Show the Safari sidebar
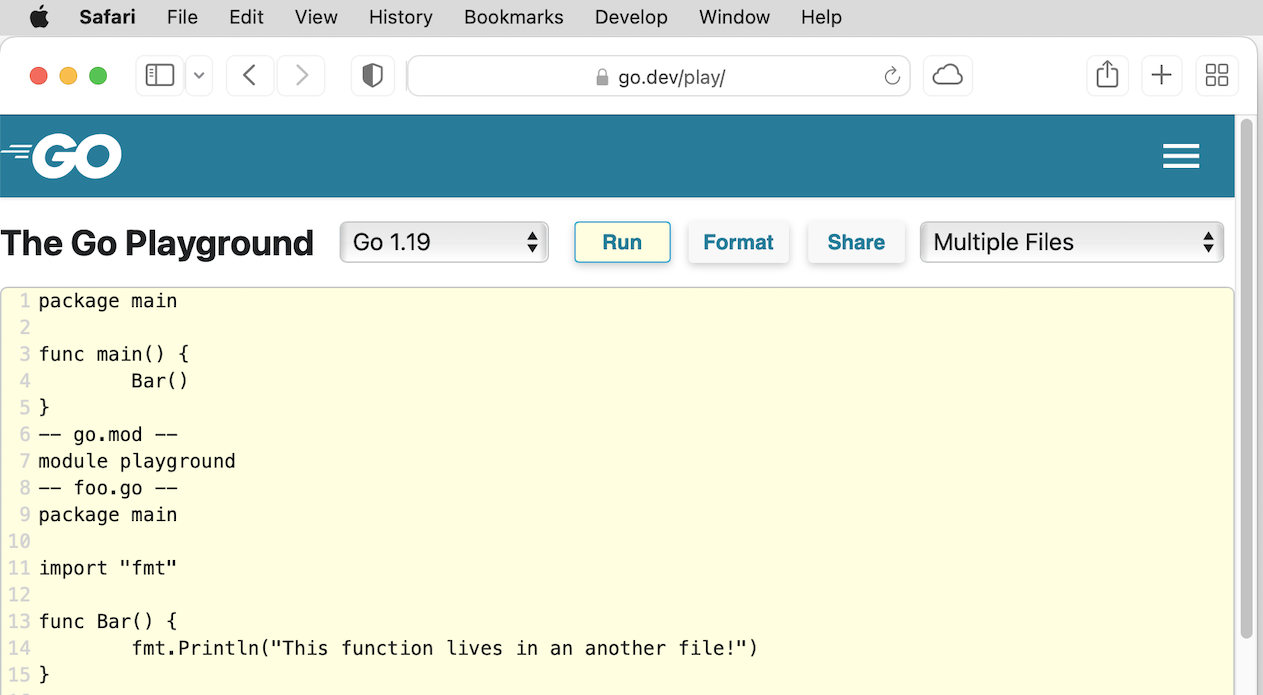Screen dimensions: 1263x695 click(160, 76)
